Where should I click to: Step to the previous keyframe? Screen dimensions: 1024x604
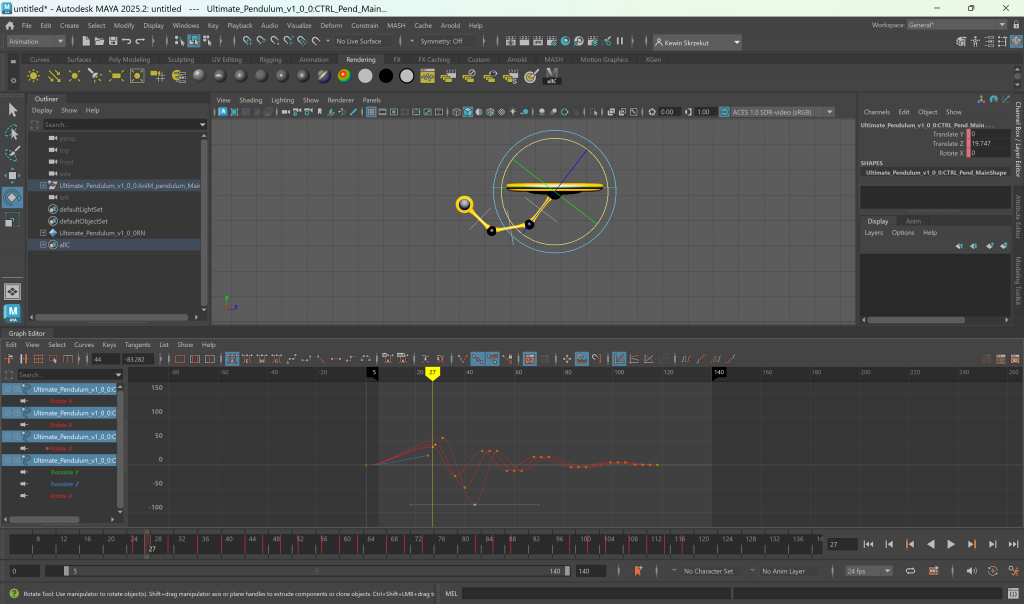click(x=910, y=544)
